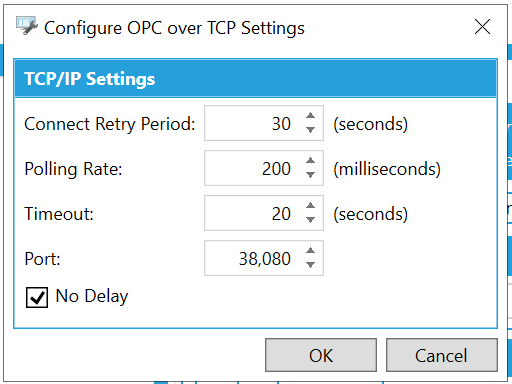Close the Configure OPC over TCP dialog
The height and width of the screenshot is (384, 512).
[482, 27]
